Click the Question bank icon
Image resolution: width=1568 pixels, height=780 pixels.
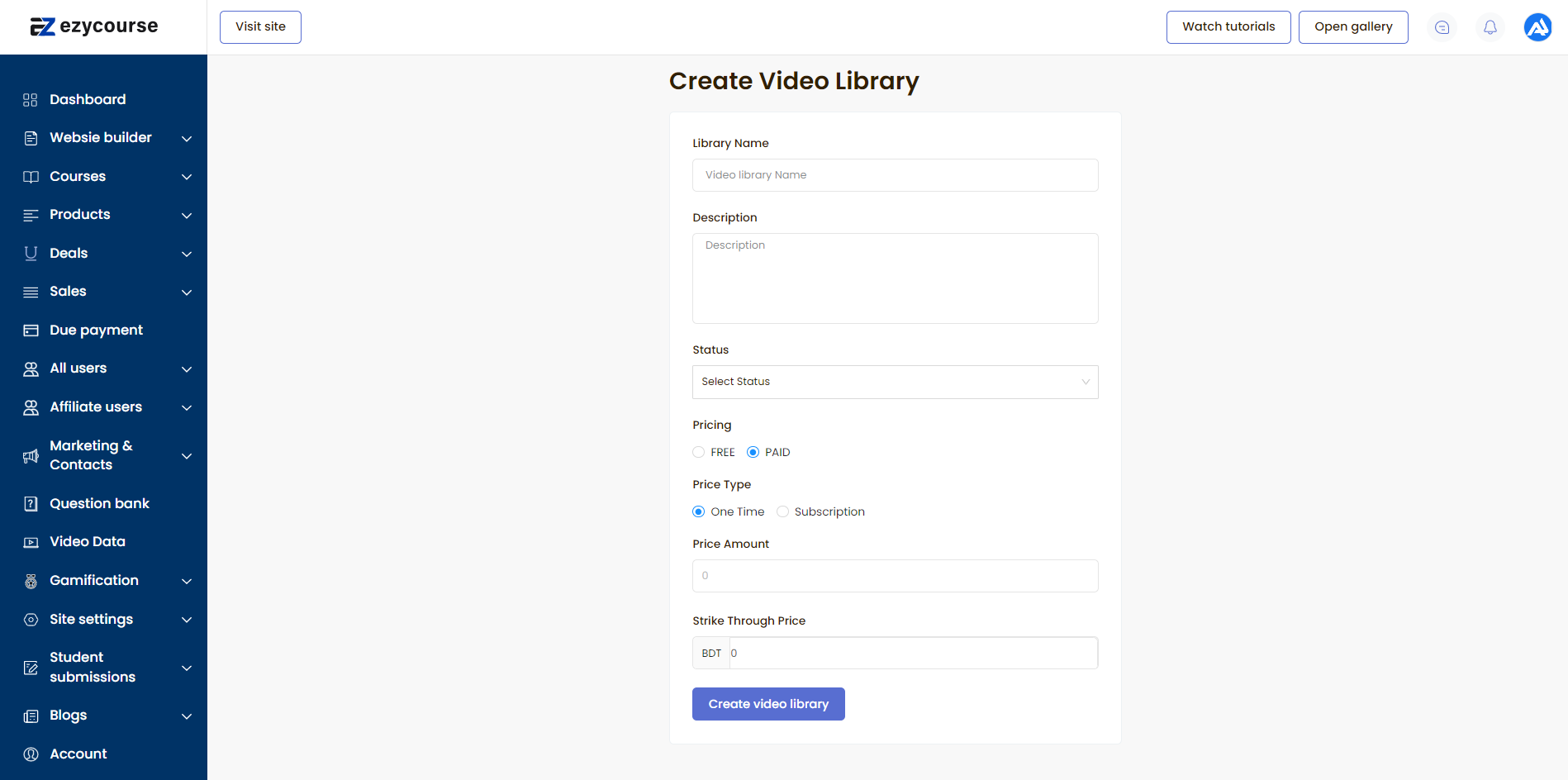[x=31, y=504]
